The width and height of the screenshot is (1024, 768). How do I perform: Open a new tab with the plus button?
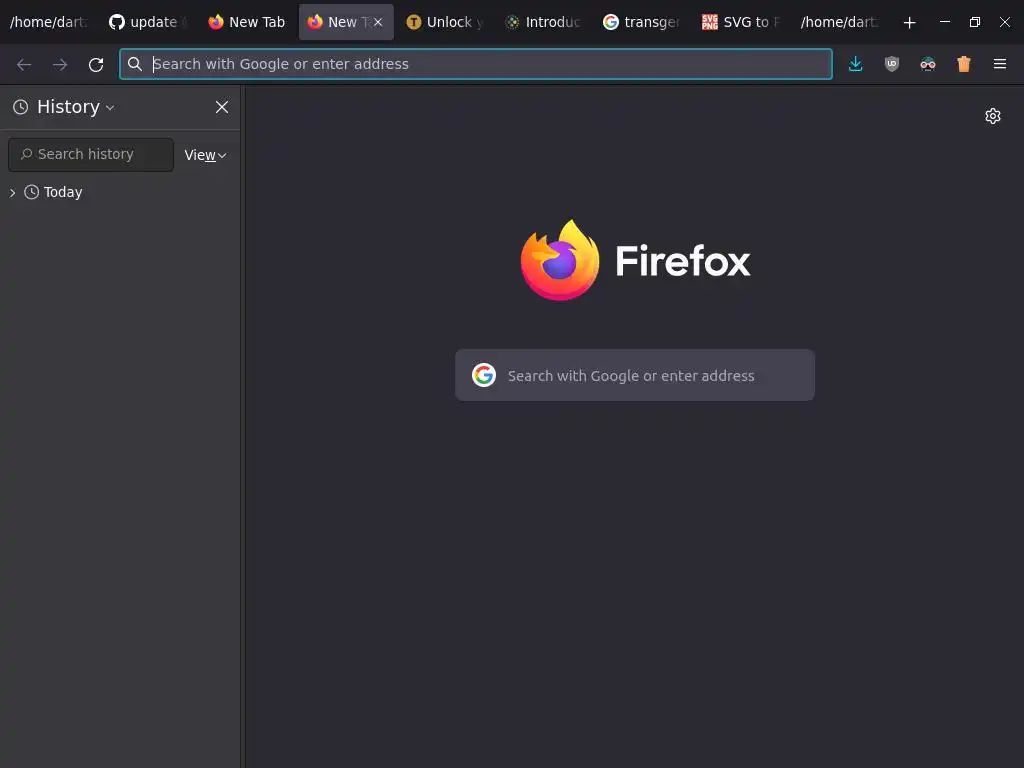pyautogui.click(x=909, y=22)
